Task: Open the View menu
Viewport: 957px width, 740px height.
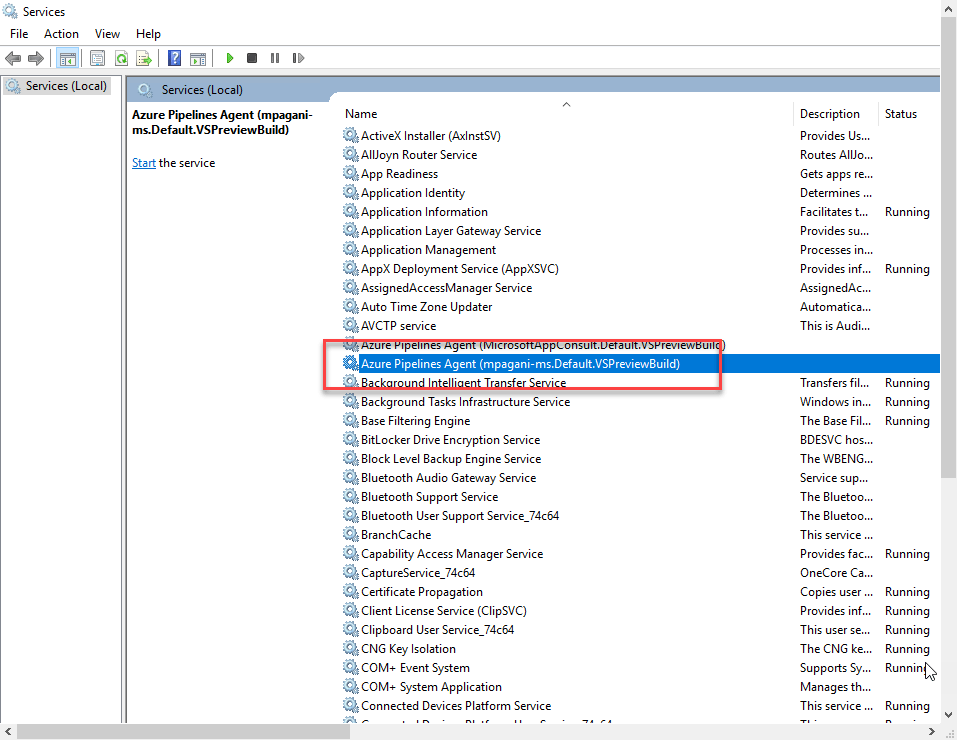Action: point(107,34)
